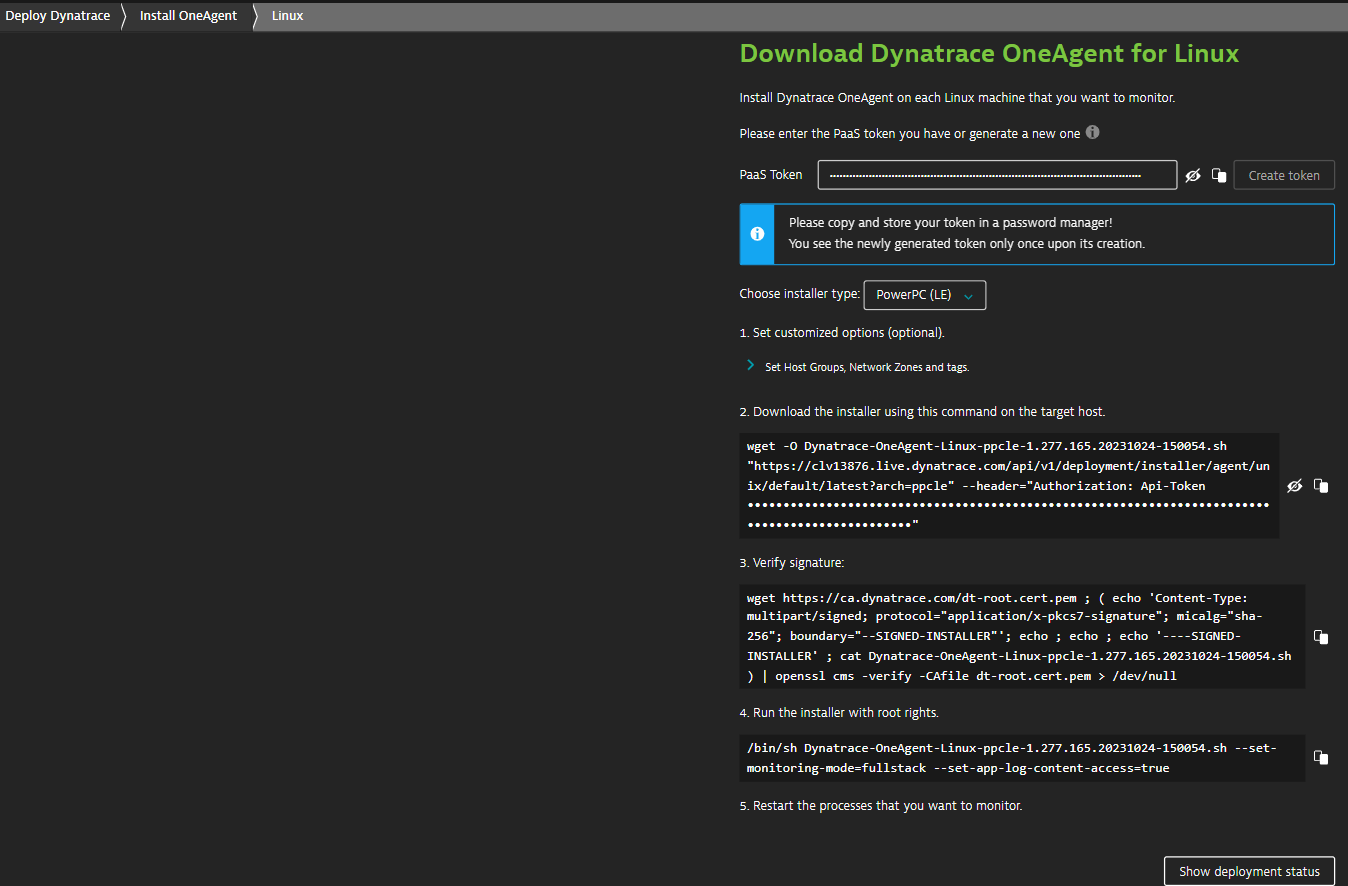
Task: Reveal the hidden PaaS token value
Action: [1193, 174]
